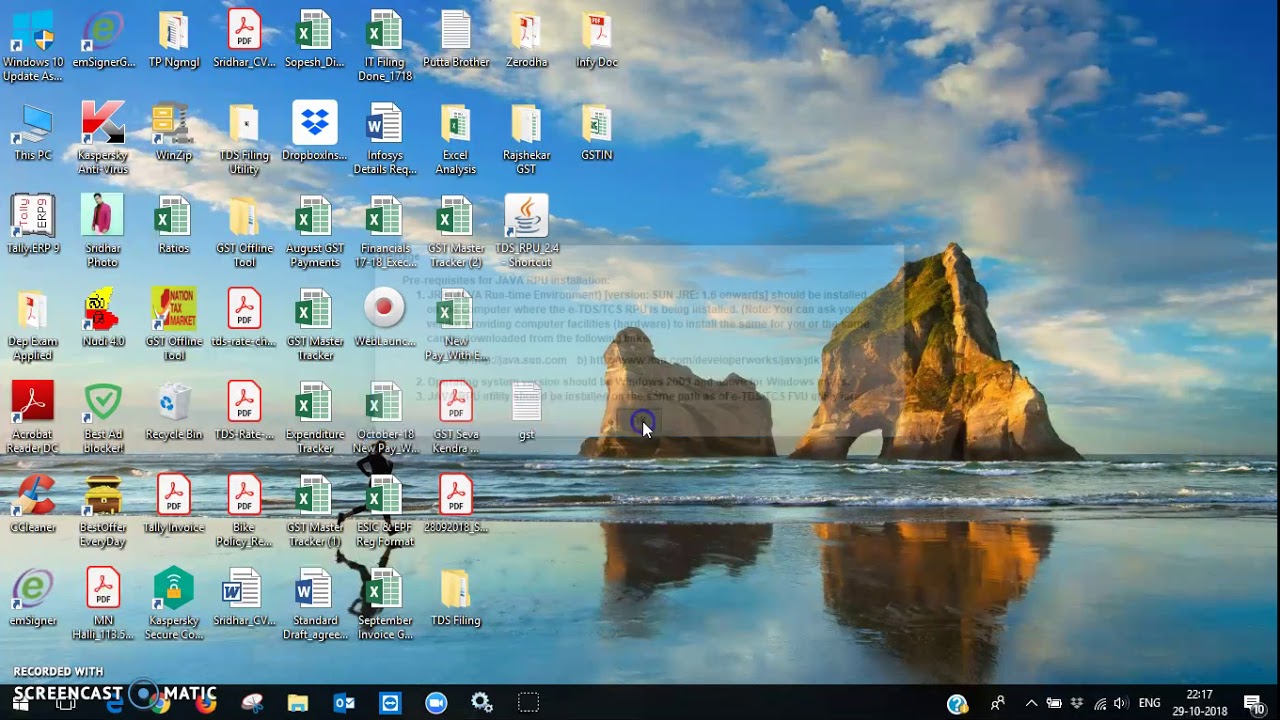Open the Sridhar_CV PDF file

pos(244,38)
